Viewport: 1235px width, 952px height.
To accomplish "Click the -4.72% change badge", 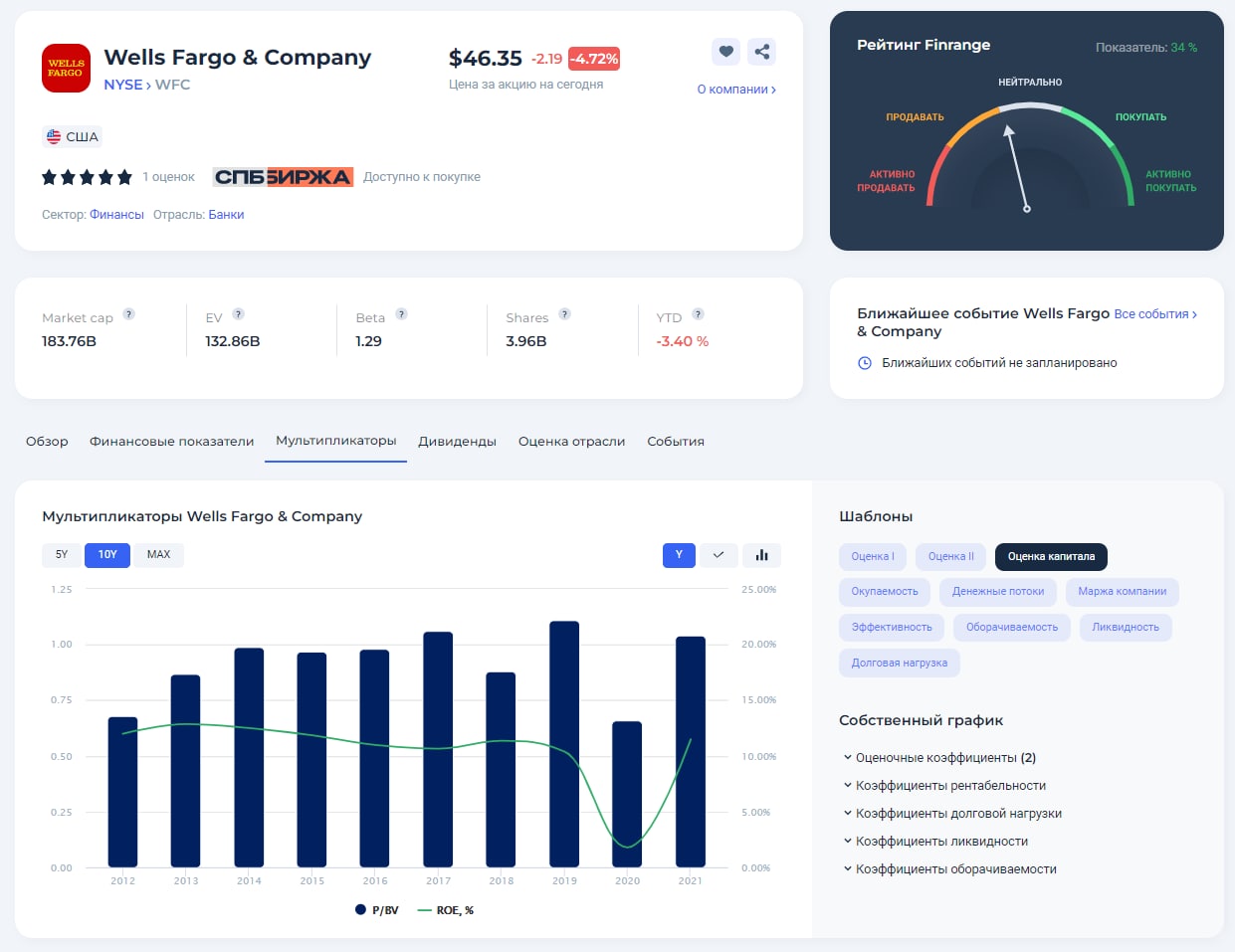I will 594,59.
